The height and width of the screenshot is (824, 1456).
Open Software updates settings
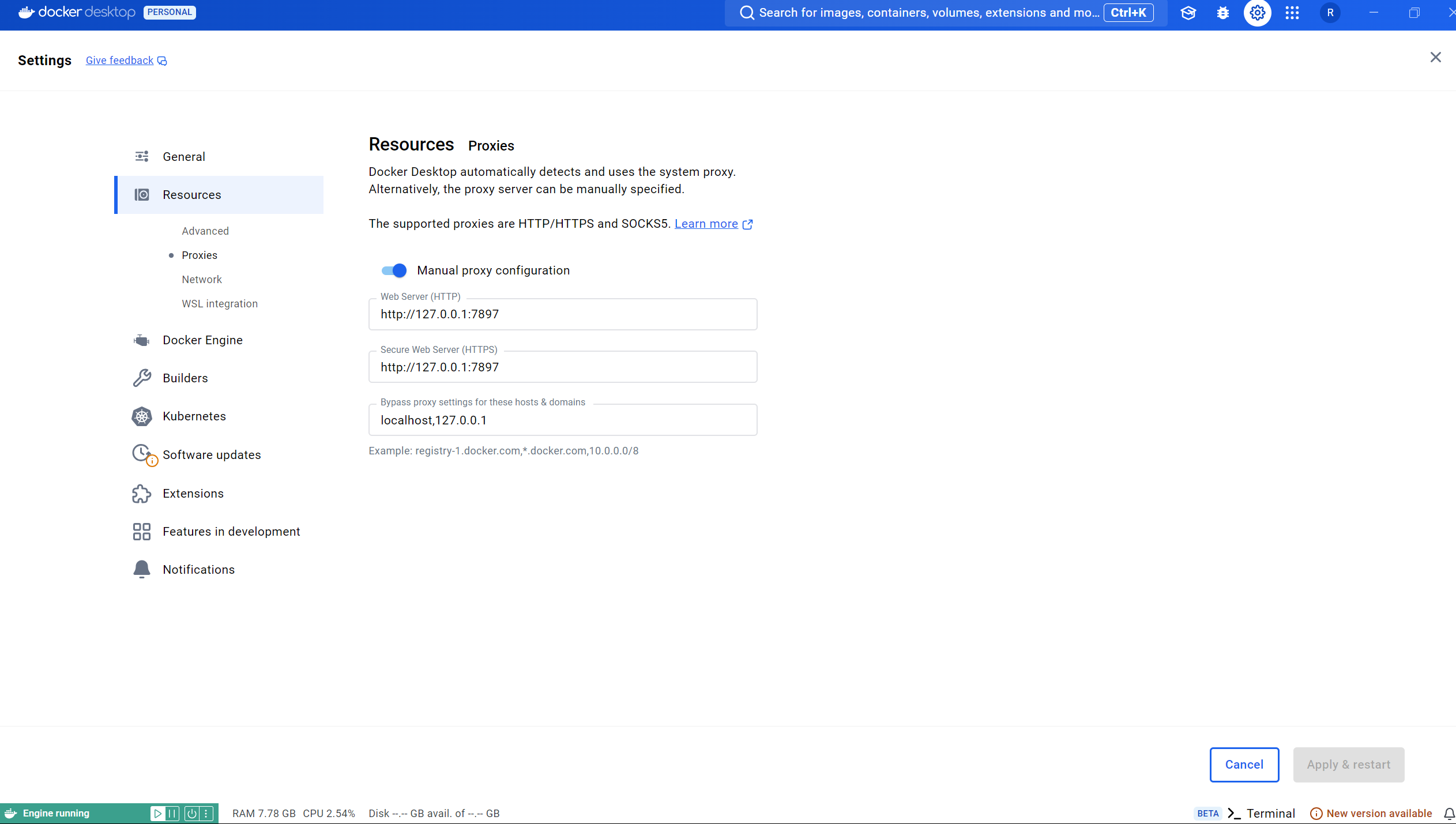point(219,455)
